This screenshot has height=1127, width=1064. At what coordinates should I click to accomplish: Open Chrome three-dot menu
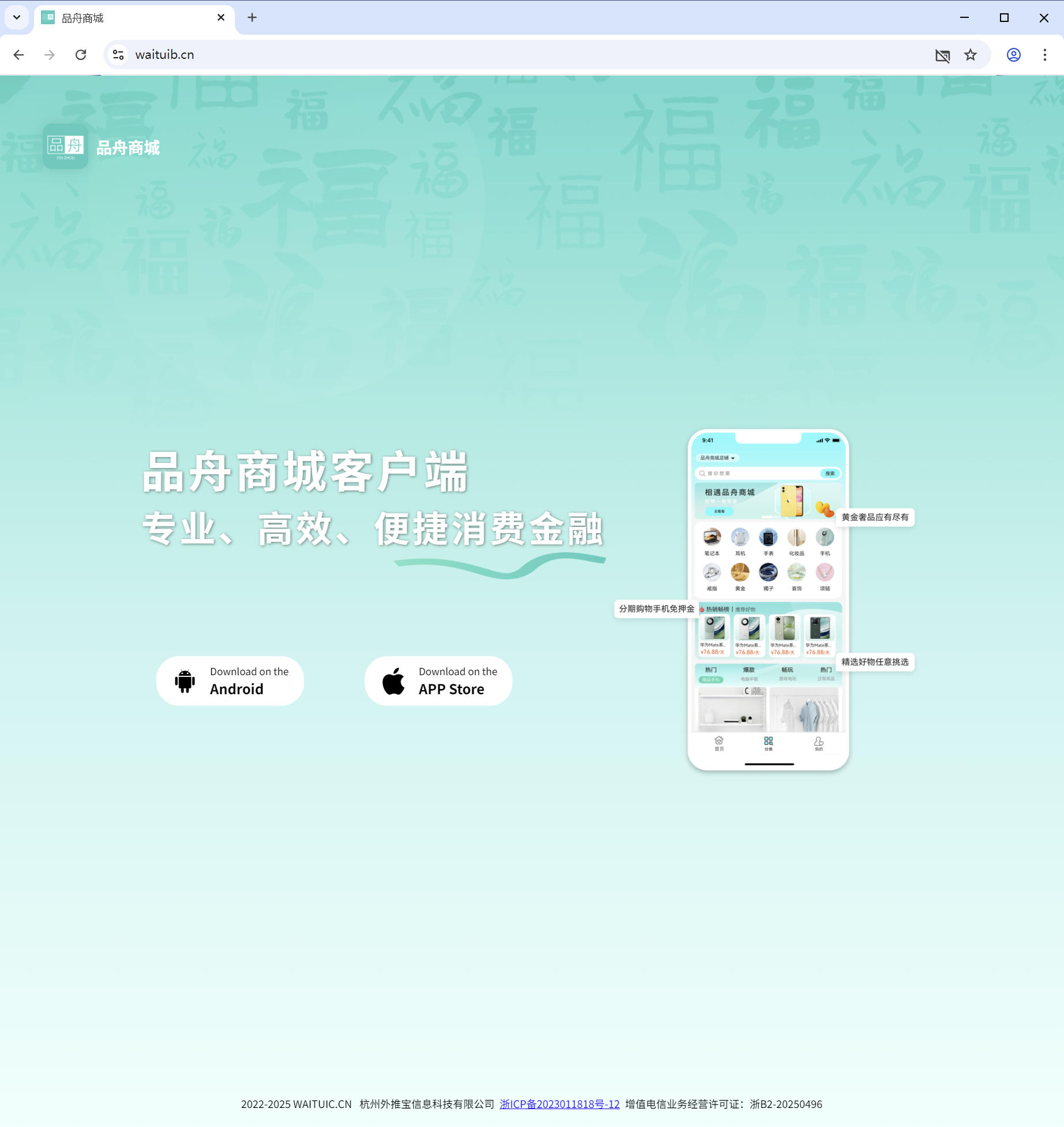click(x=1044, y=55)
